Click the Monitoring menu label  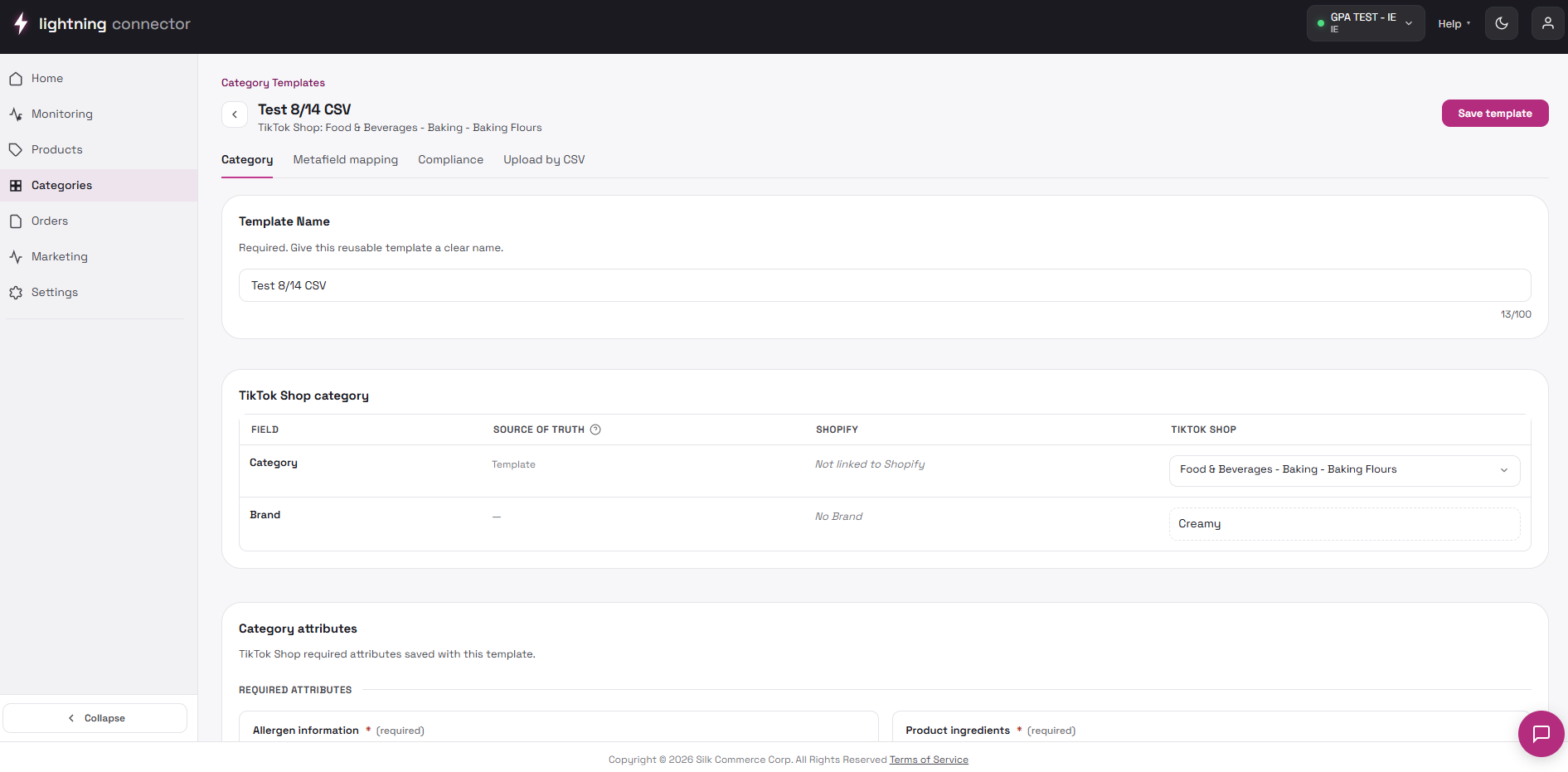(x=62, y=114)
